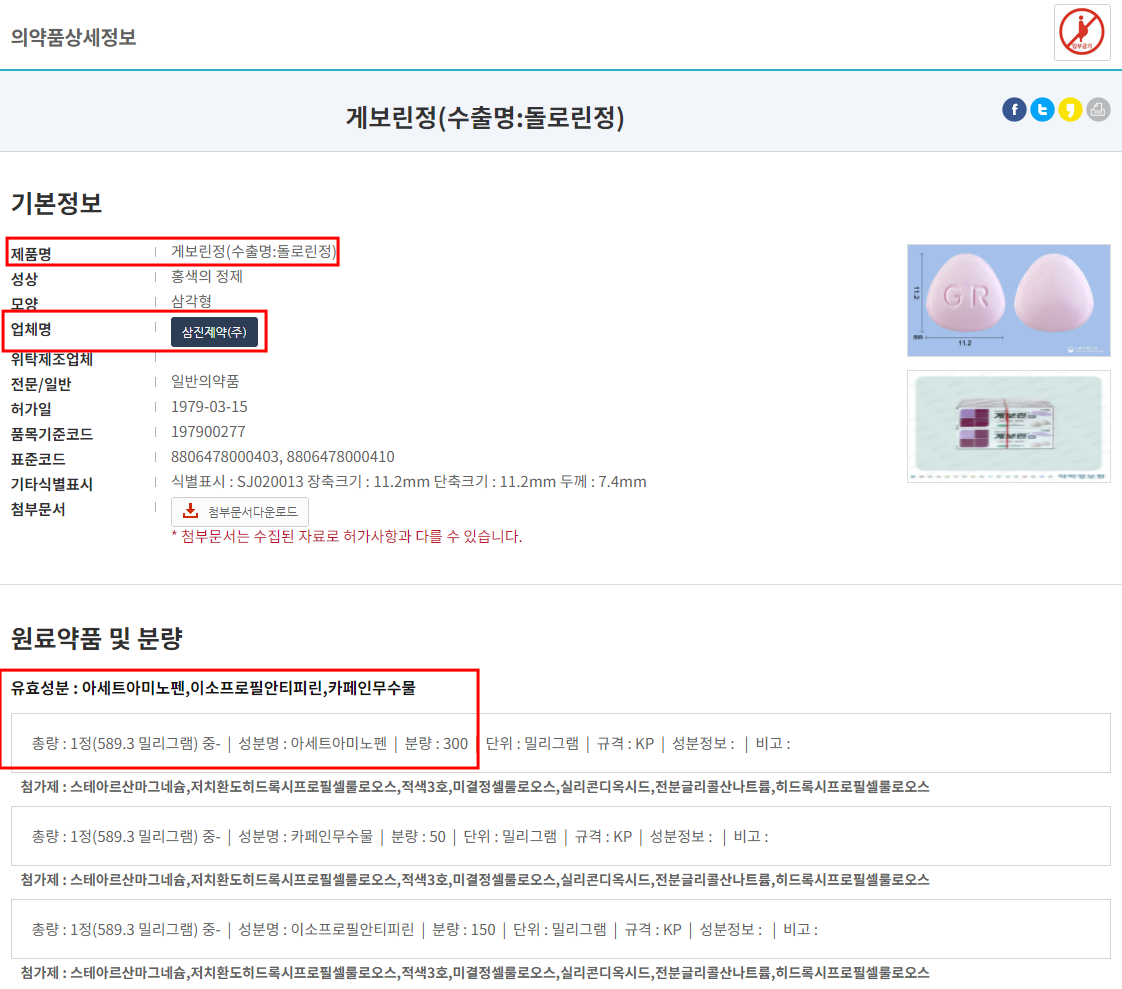Click the title 게보린정(수출명:돌로린정)
The height and width of the screenshot is (989, 1122).
pyautogui.click(x=485, y=117)
